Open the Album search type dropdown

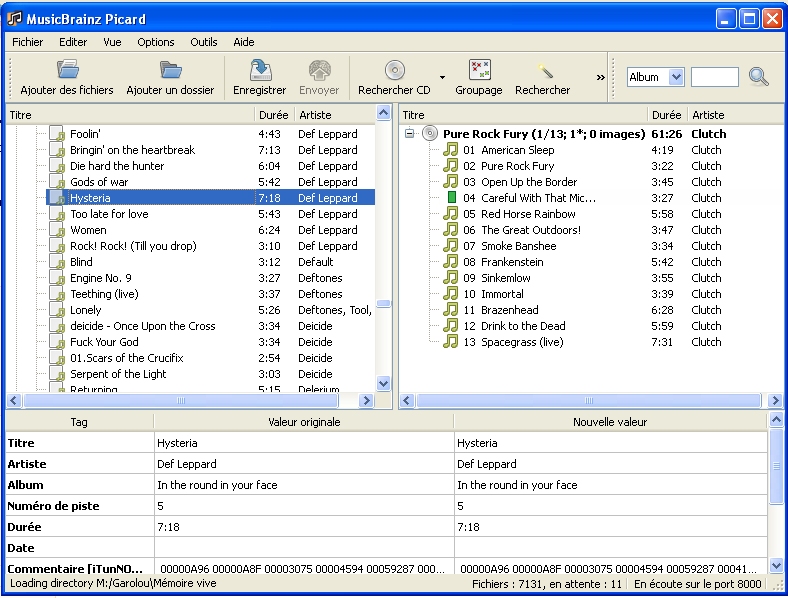pyautogui.click(x=675, y=77)
